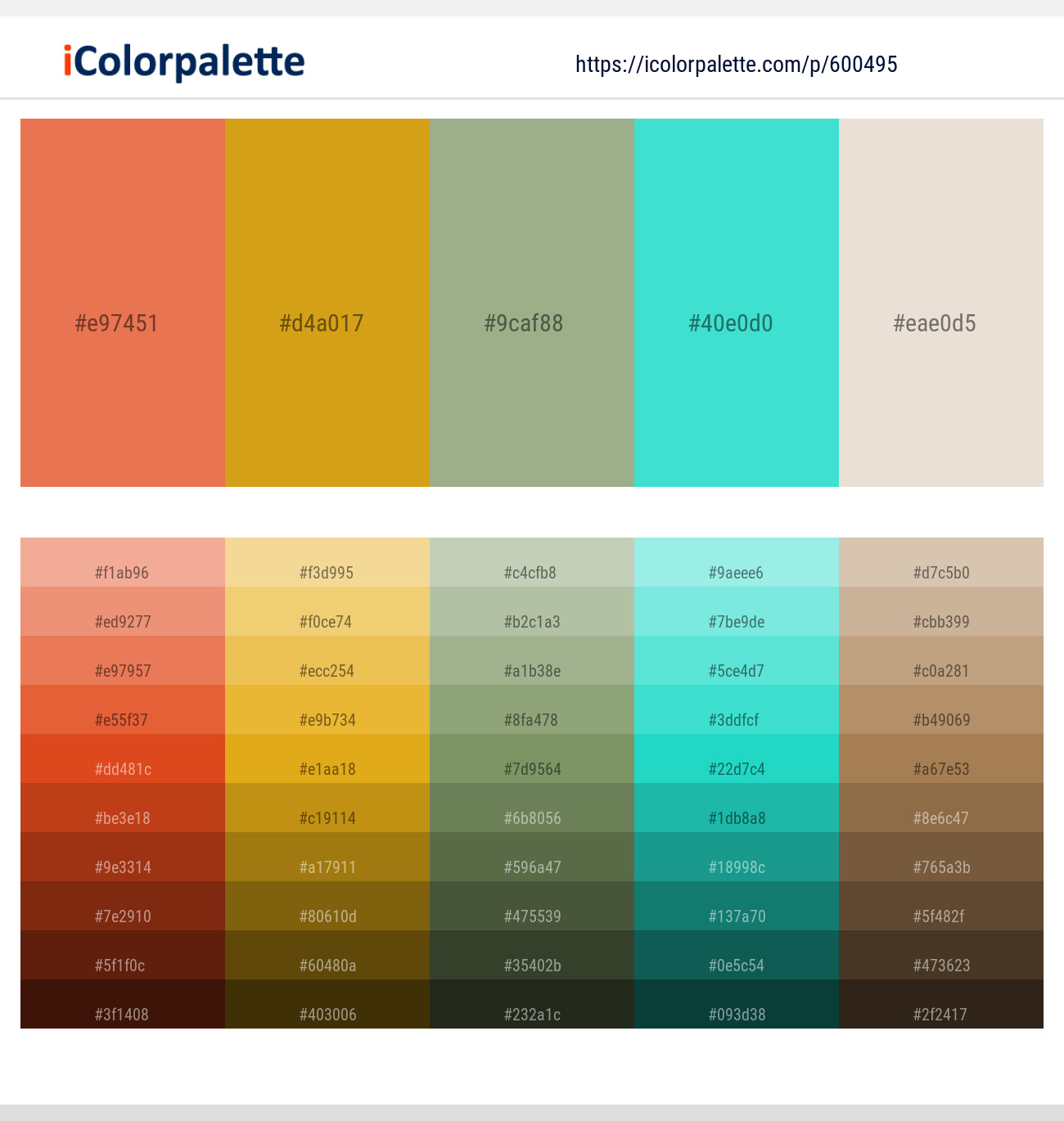Click the #3f1408 darkest red shade swatch

pos(123,1015)
